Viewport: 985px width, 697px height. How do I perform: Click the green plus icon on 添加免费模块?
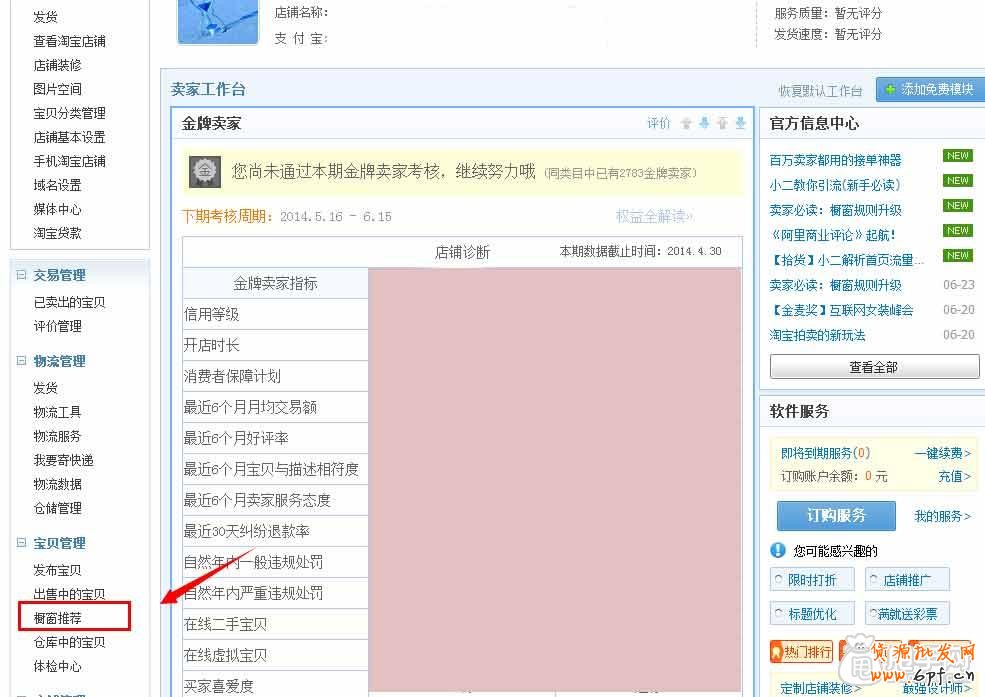(x=888, y=89)
